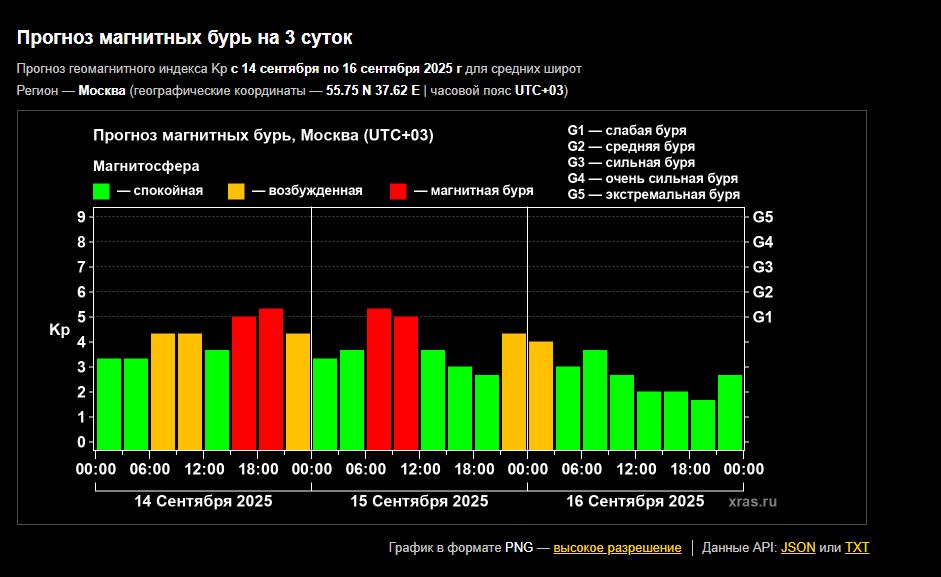Click the red "магнитная буря" legend swatch
Image resolution: width=941 pixels, height=577 pixels.
[398, 191]
